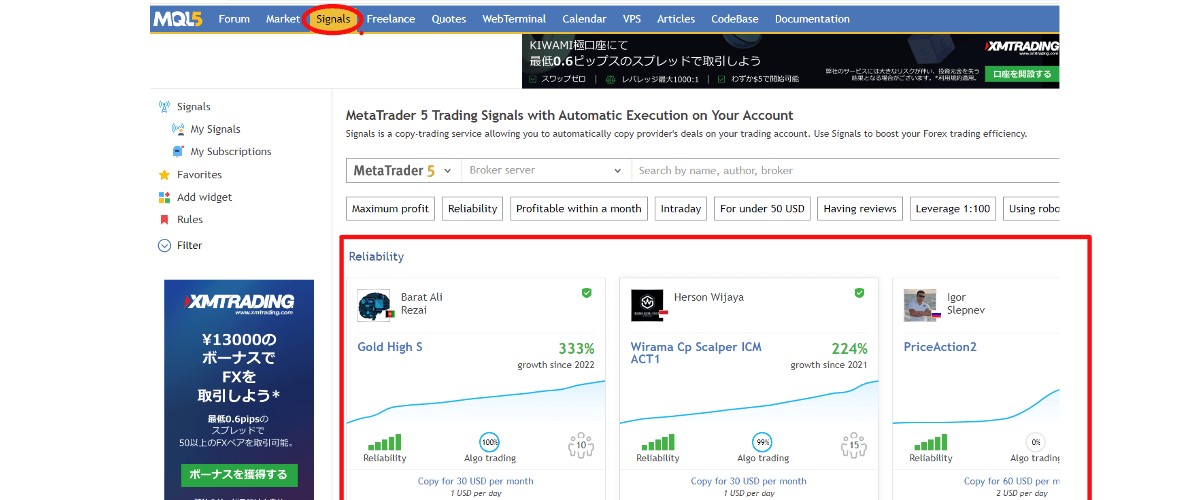
Task: Click Copy for 60 USD on PriceAction2
Action: 1011,481
